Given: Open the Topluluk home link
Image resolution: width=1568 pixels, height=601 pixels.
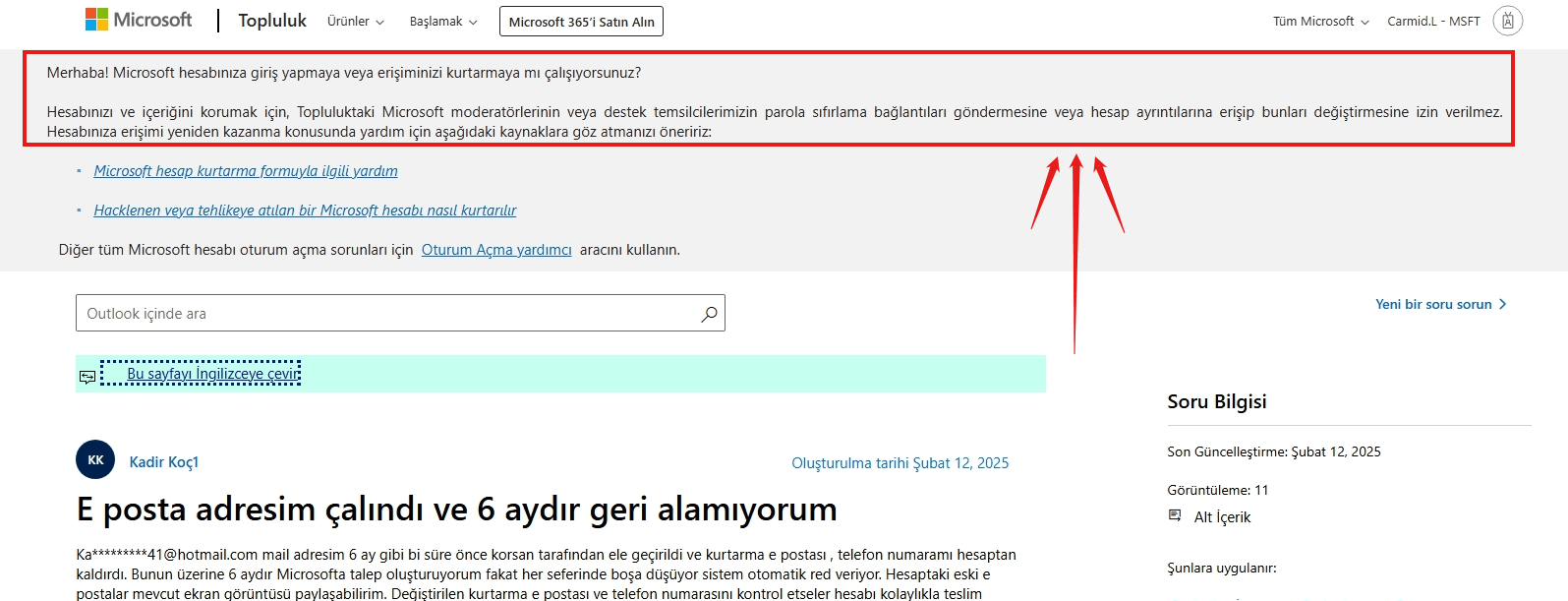Looking at the screenshot, I should (x=272, y=21).
